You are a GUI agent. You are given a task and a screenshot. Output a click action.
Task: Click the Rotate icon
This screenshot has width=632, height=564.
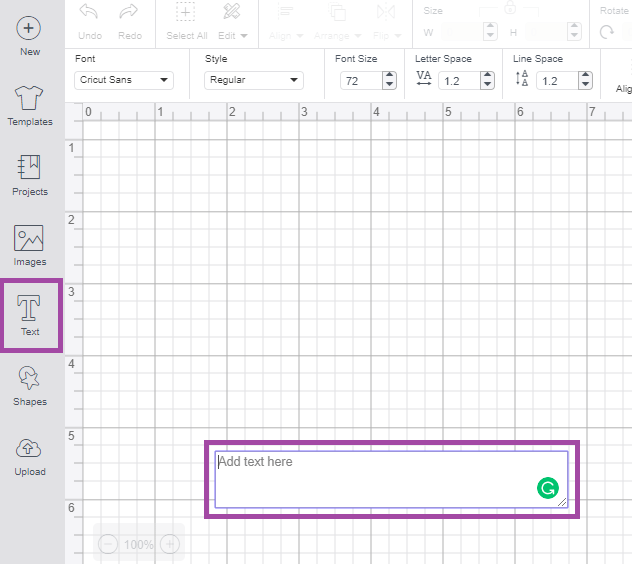point(607,32)
